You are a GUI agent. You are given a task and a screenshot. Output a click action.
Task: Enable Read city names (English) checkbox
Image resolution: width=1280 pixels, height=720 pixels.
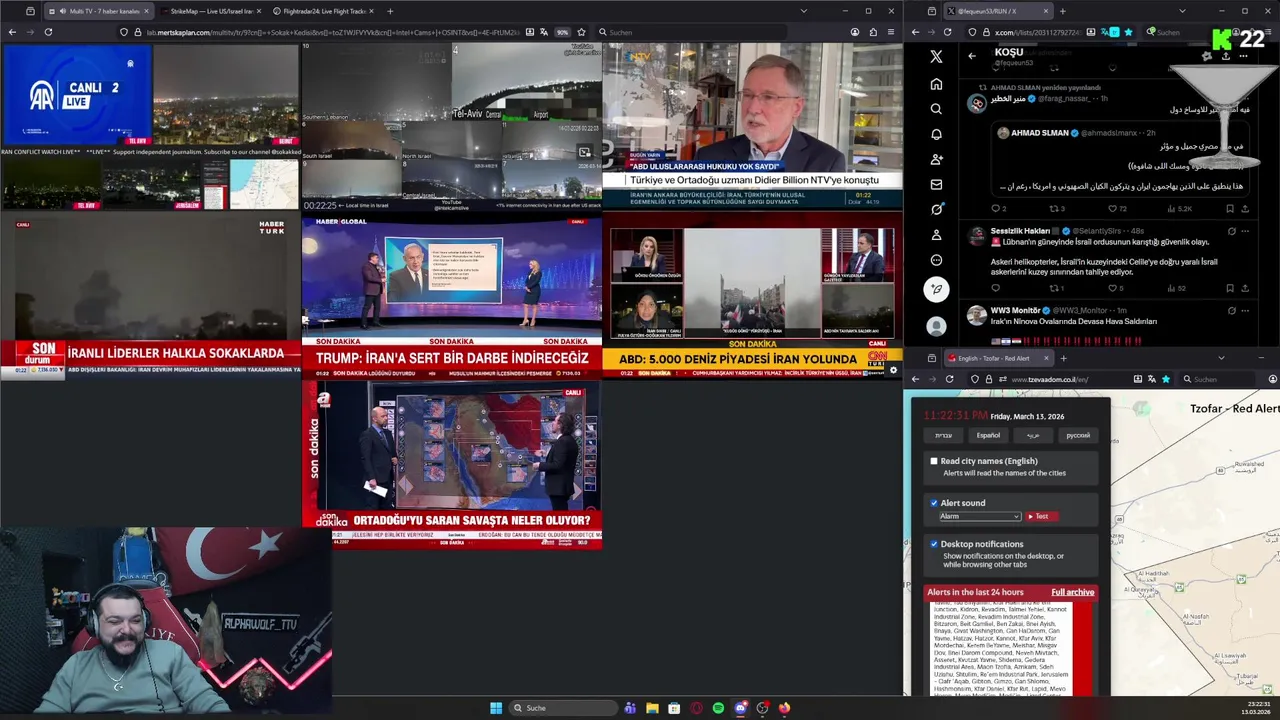point(934,461)
